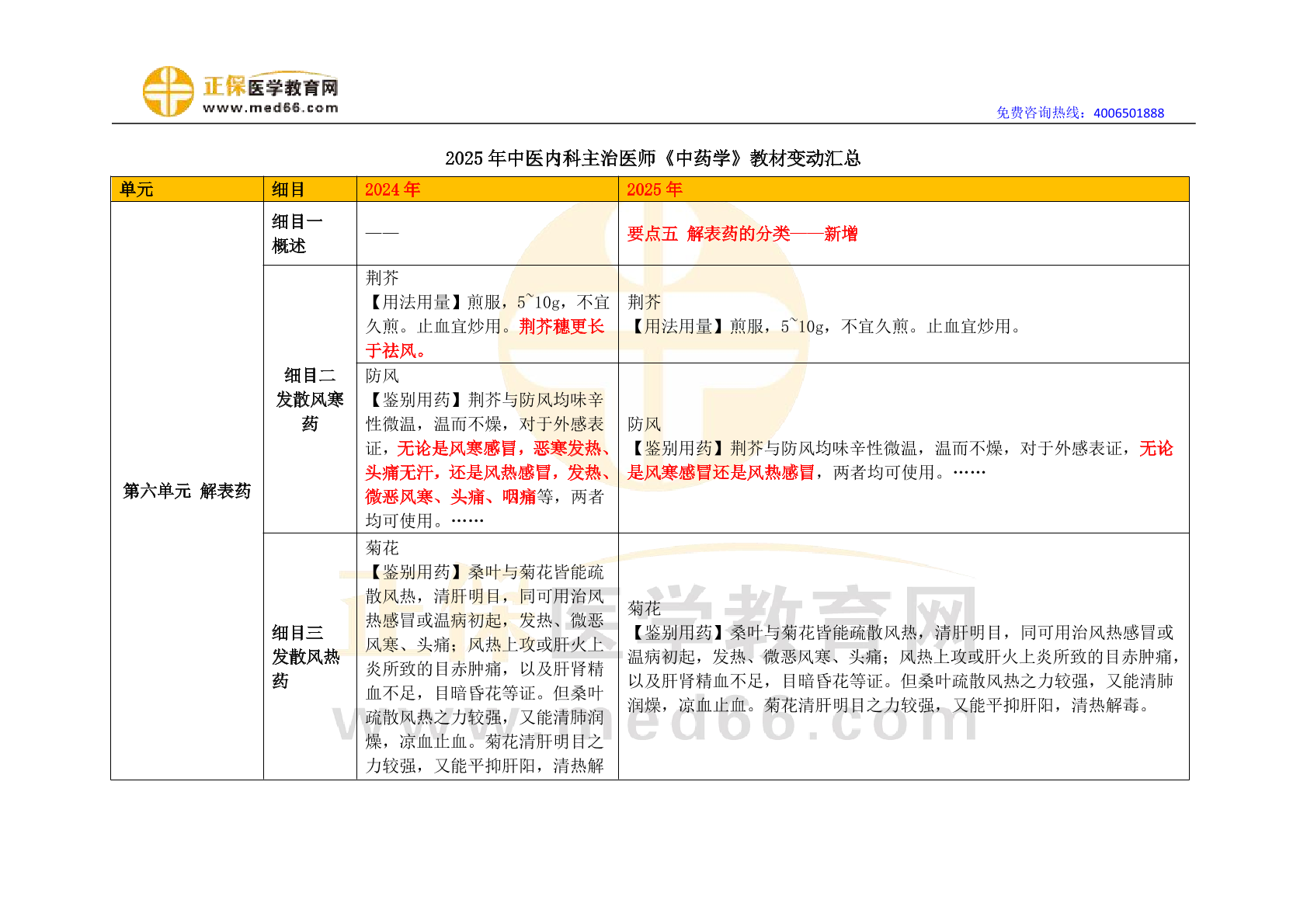1307x924 pixels.
Task: Click the 防风 heading in 2025 column
Action: click(644, 424)
